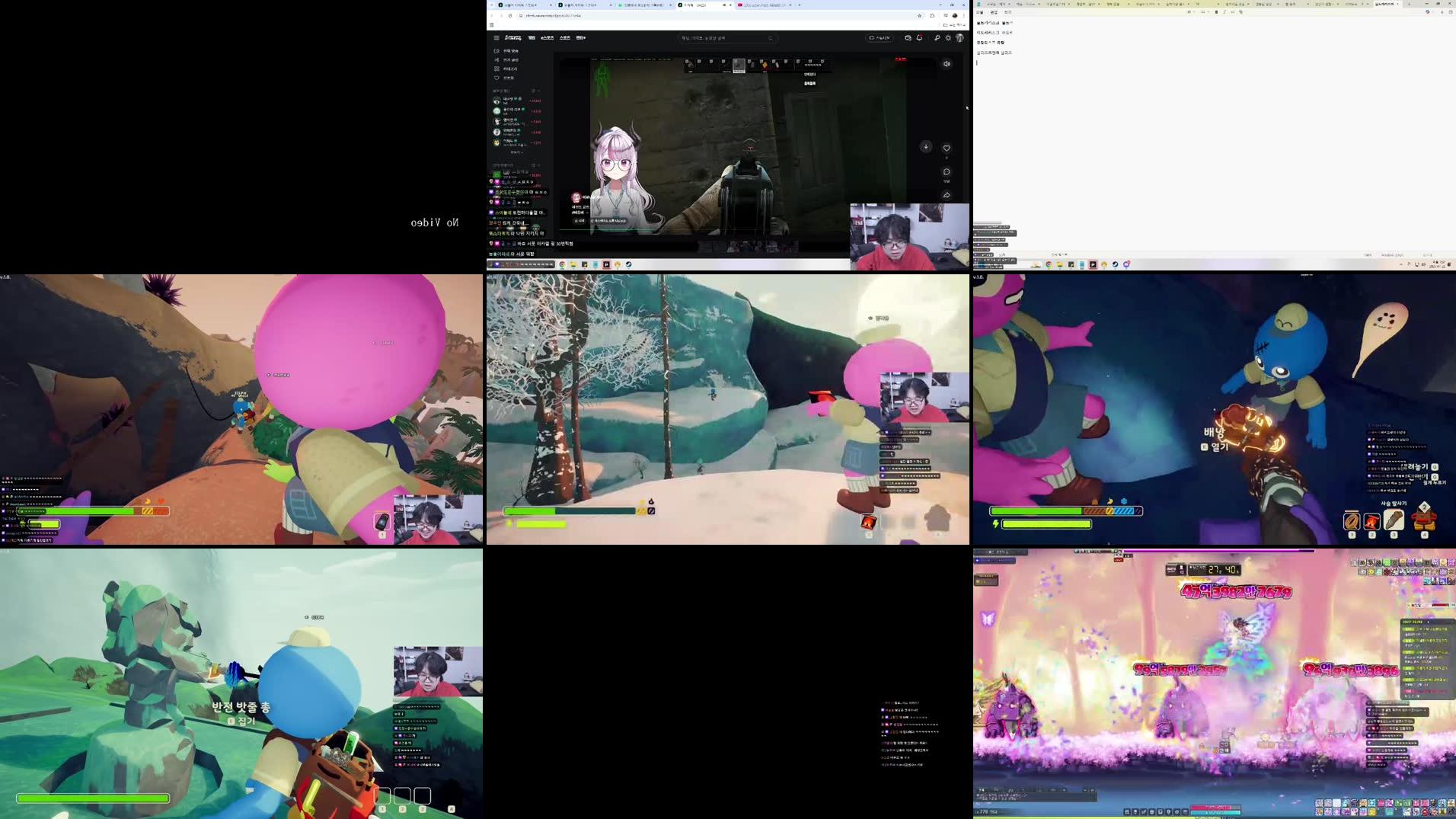Bookmark the page with the star icon
This screenshot has width=1456, height=819.
coord(919,15)
